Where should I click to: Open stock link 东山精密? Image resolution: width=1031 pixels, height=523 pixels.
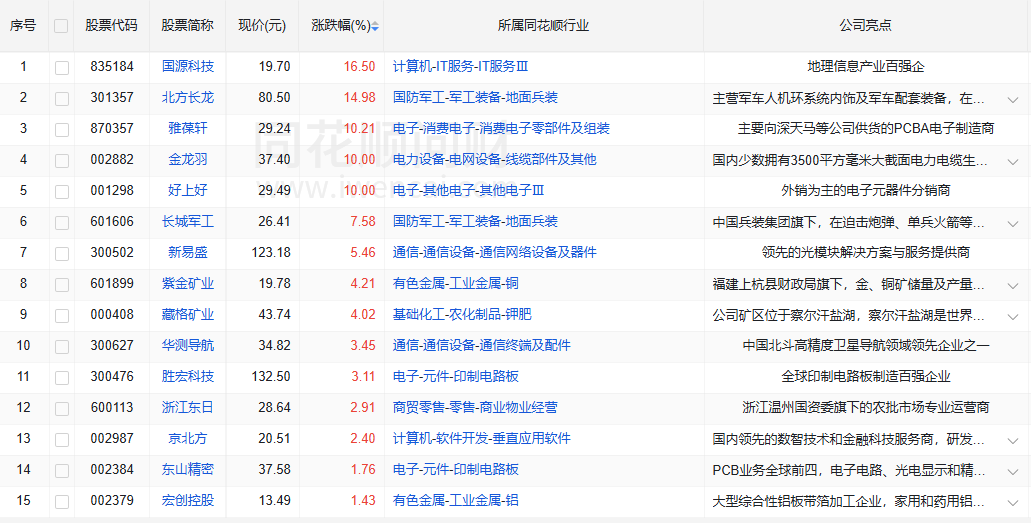188,469
